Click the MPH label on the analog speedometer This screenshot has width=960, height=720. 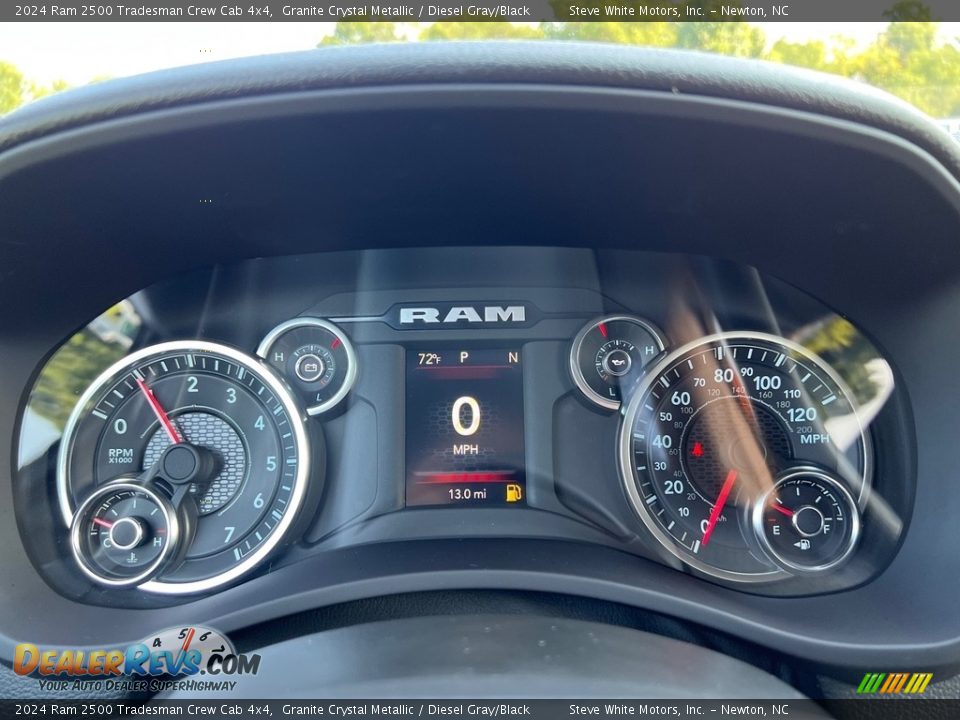click(814, 438)
